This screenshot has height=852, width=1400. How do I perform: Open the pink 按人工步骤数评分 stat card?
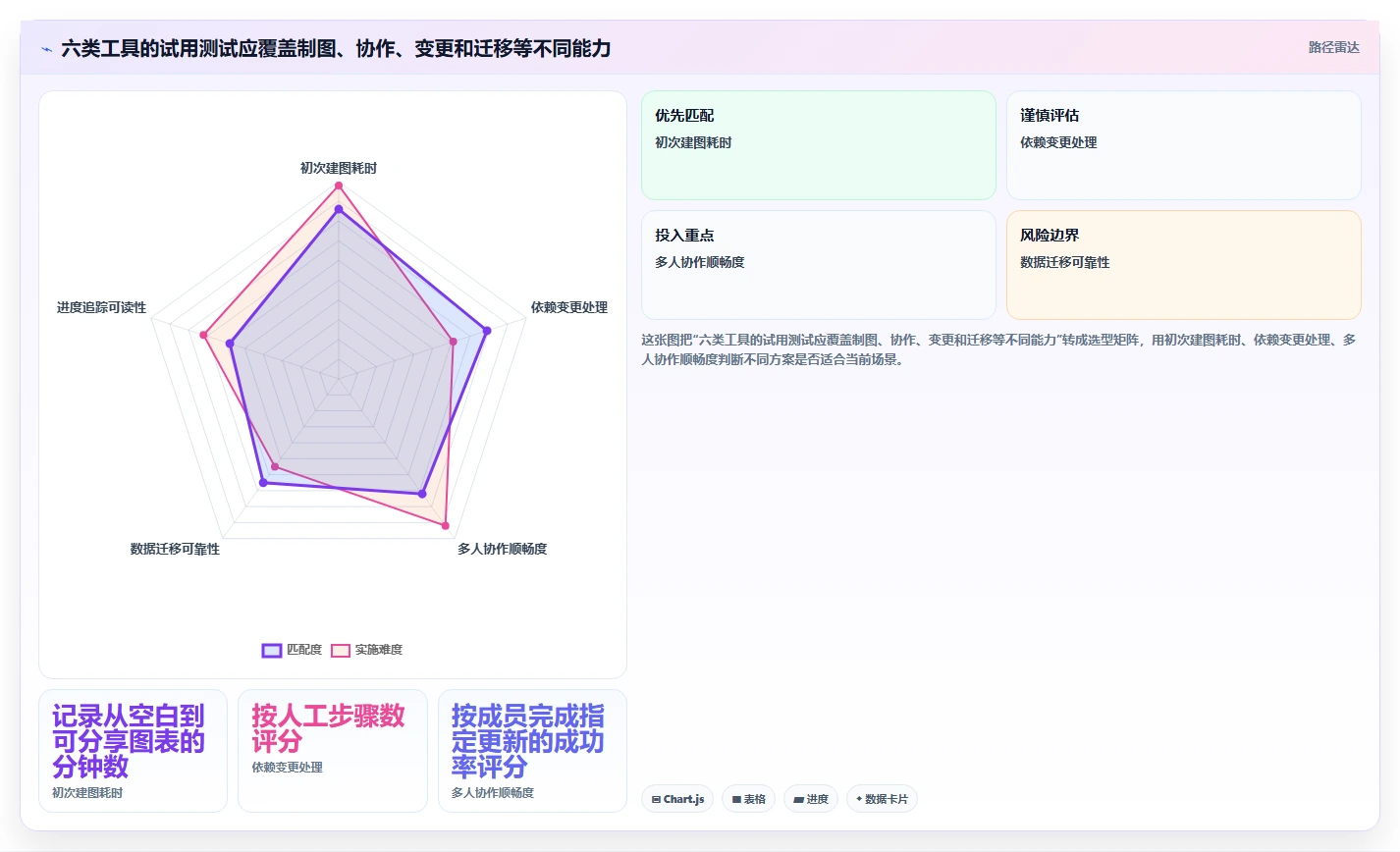[x=333, y=751]
